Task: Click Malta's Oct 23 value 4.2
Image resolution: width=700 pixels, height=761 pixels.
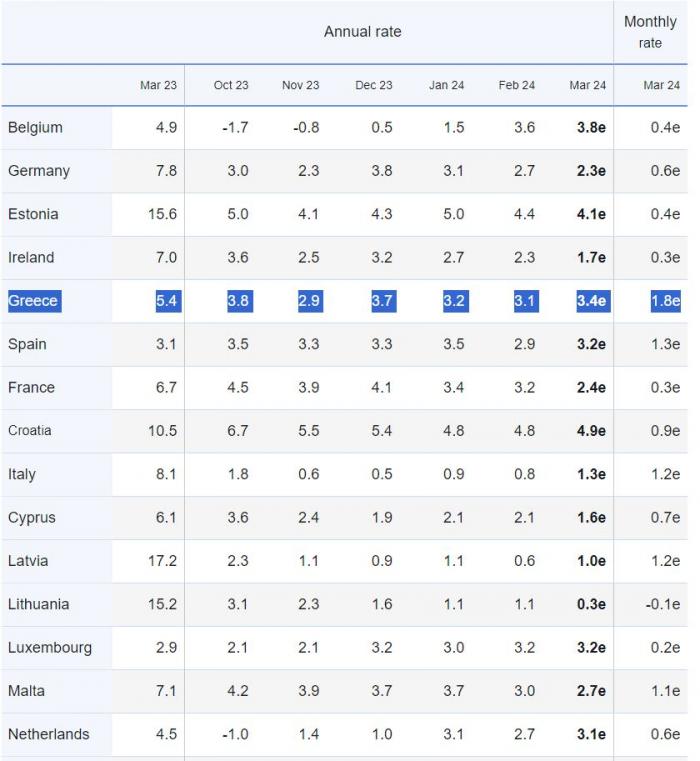Action: coord(238,691)
